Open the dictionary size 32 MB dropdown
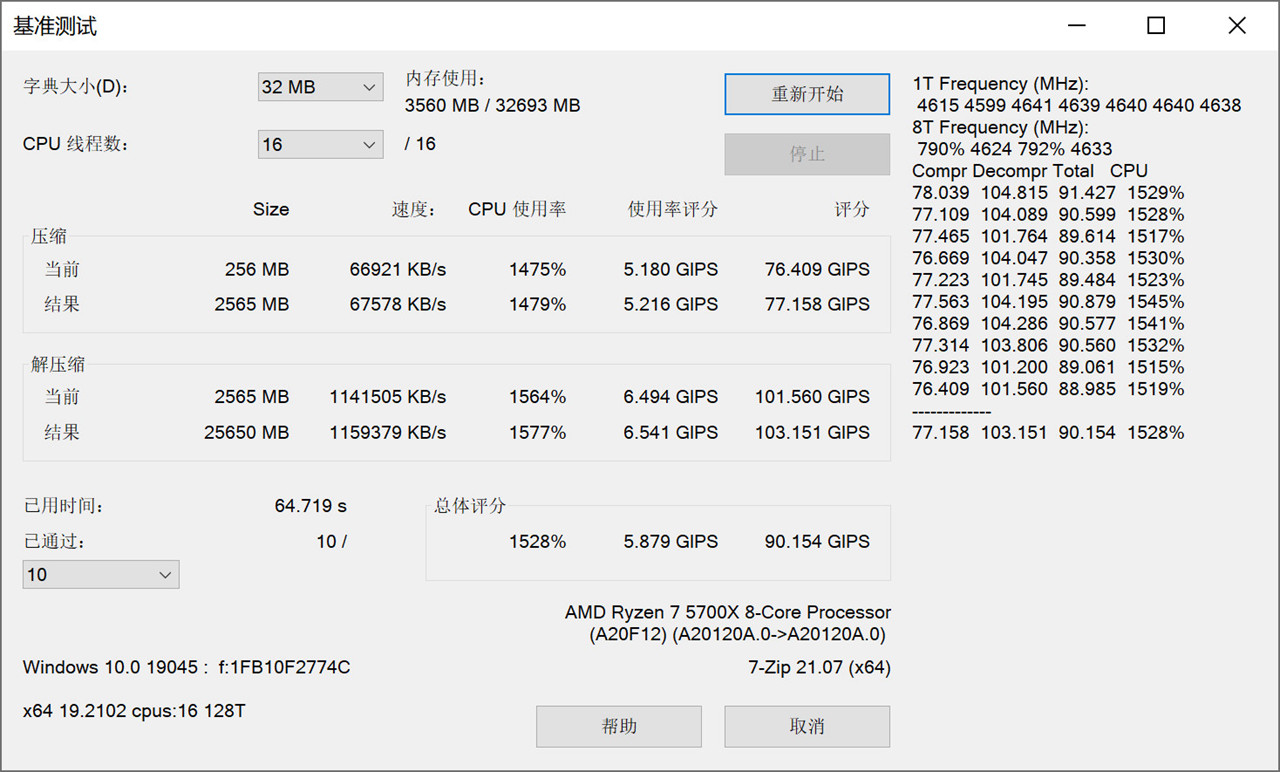The image size is (1280, 772). click(x=320, y=87)
